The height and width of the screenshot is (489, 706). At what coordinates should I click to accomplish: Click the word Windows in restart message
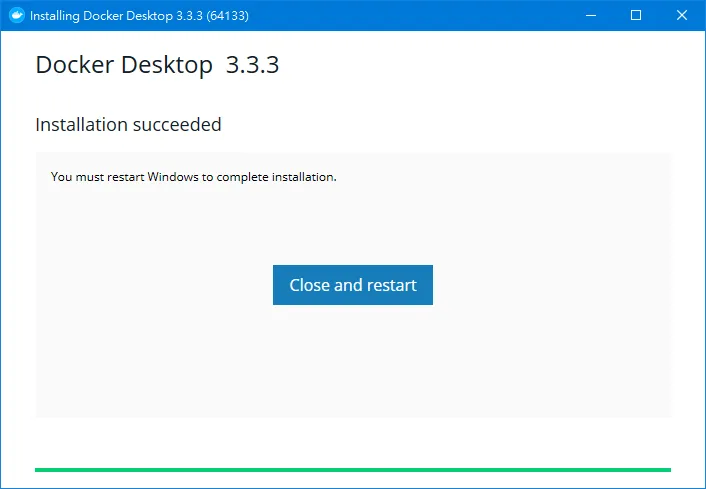173,177
